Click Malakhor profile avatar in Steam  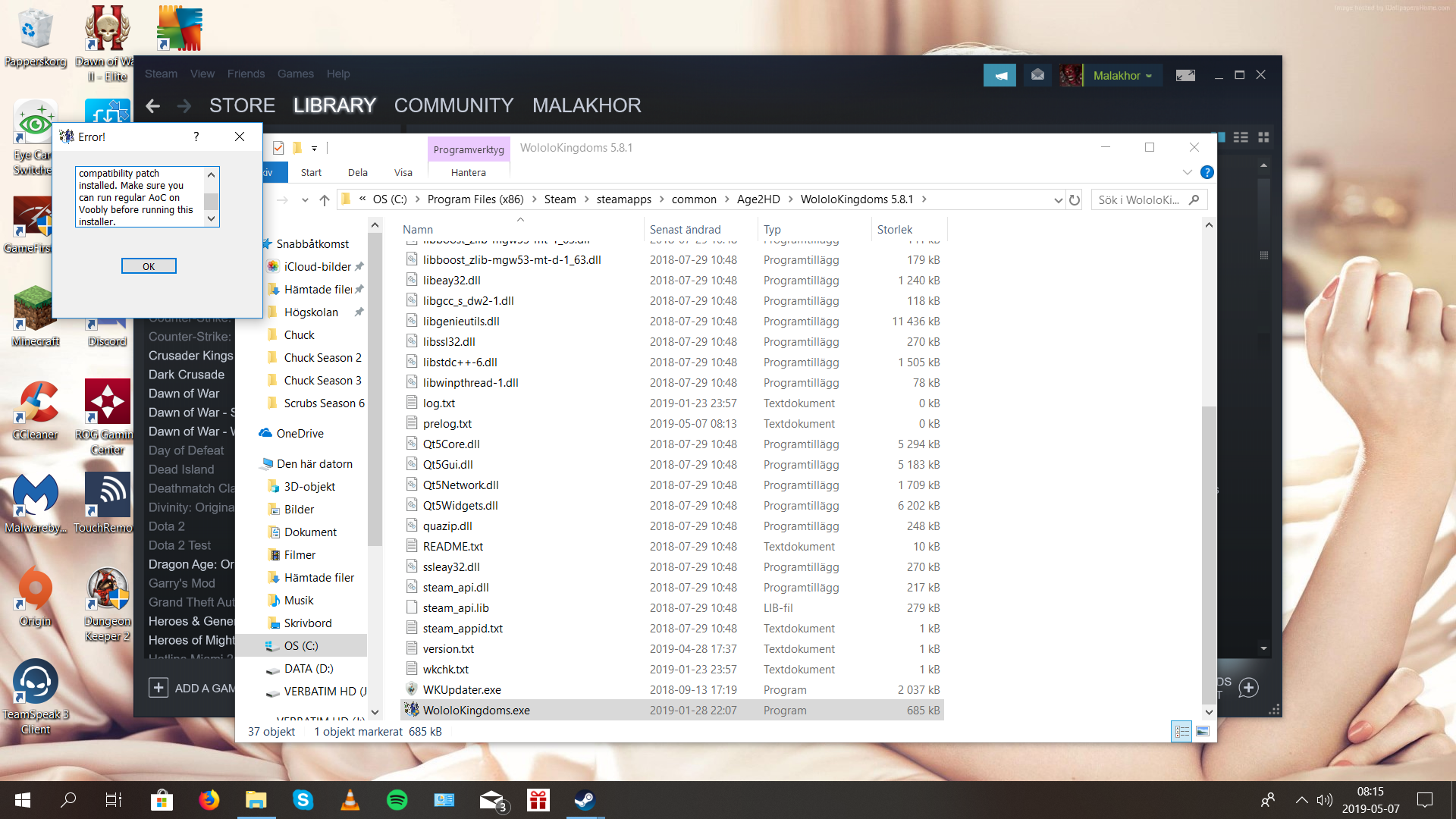pyautogui.click(x=1072, y=75)
